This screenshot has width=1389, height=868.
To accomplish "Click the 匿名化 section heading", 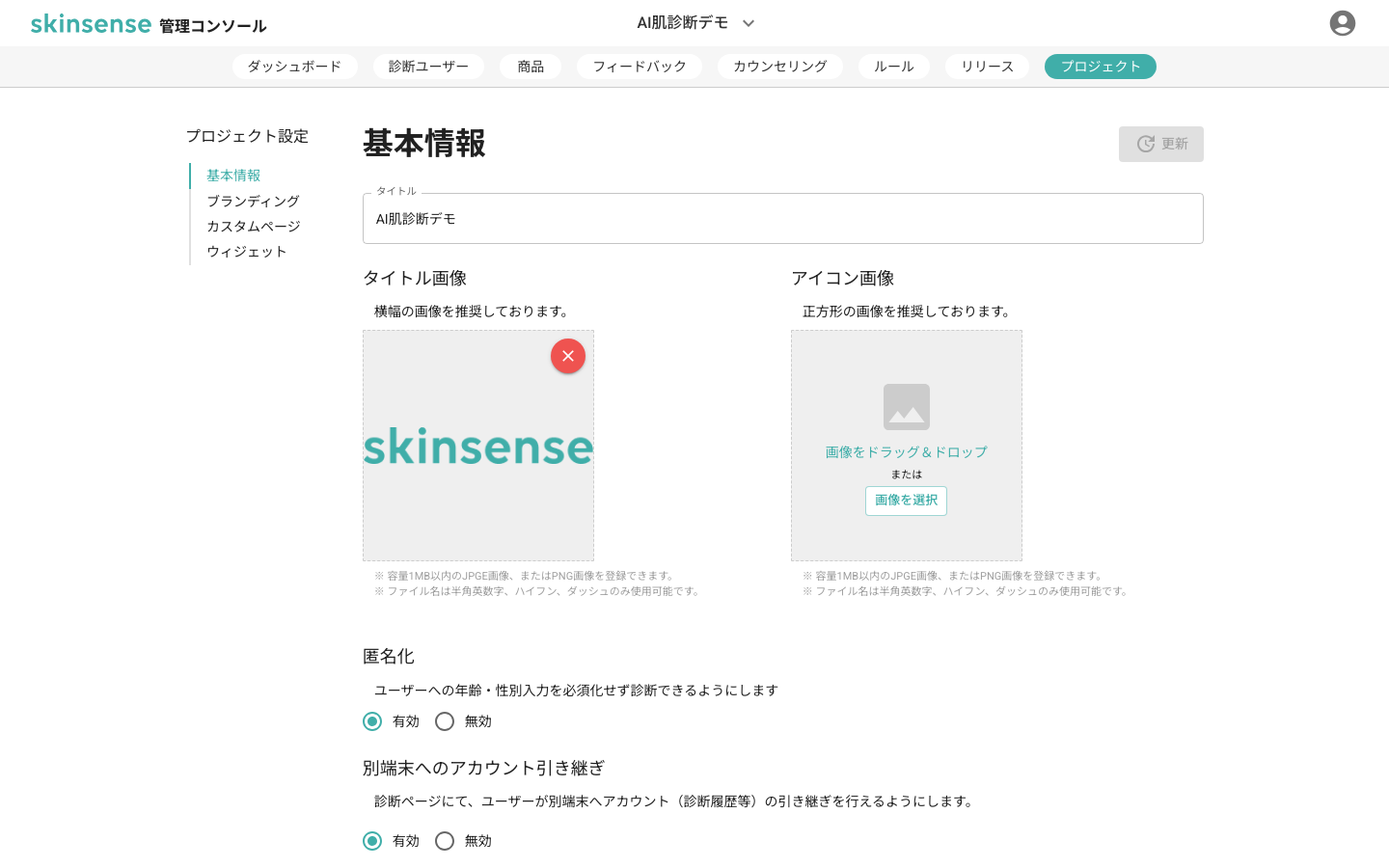I will pyautogui.click(x=389, y=657).
